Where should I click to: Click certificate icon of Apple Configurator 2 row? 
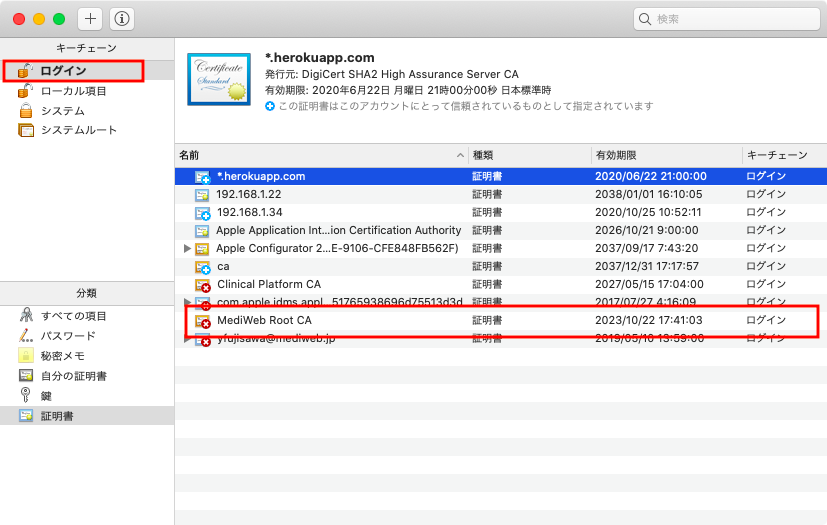(202, 249)
